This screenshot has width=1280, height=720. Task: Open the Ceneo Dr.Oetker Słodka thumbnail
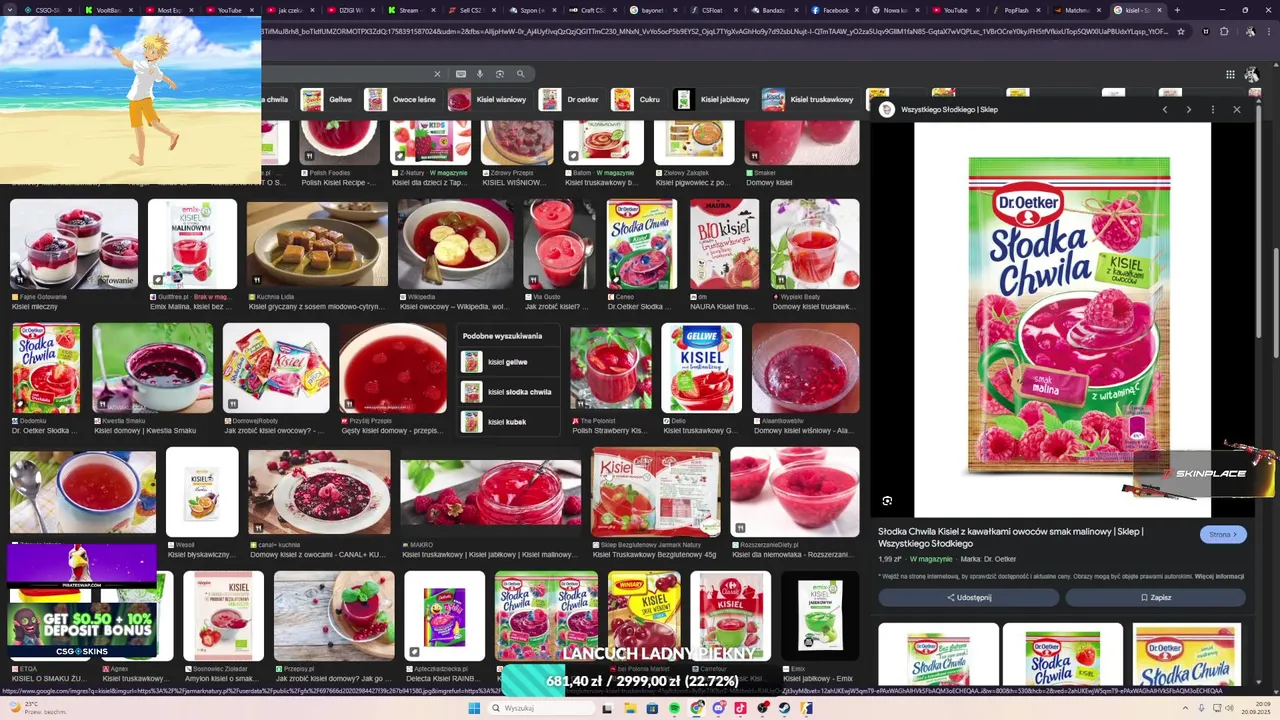pyautogui.click(x=641, y=245)
